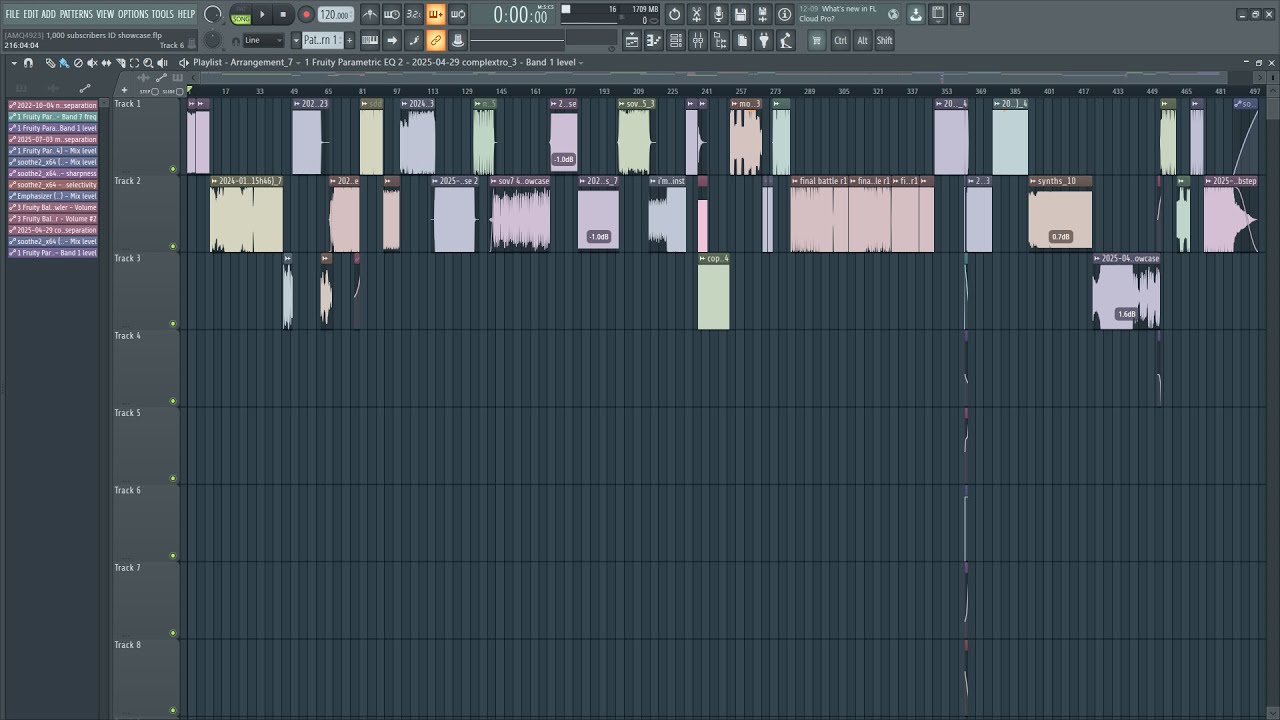This screenshot has height=720, width=1280.
Task: Open the Line snap dropdown
Action: 264,40
